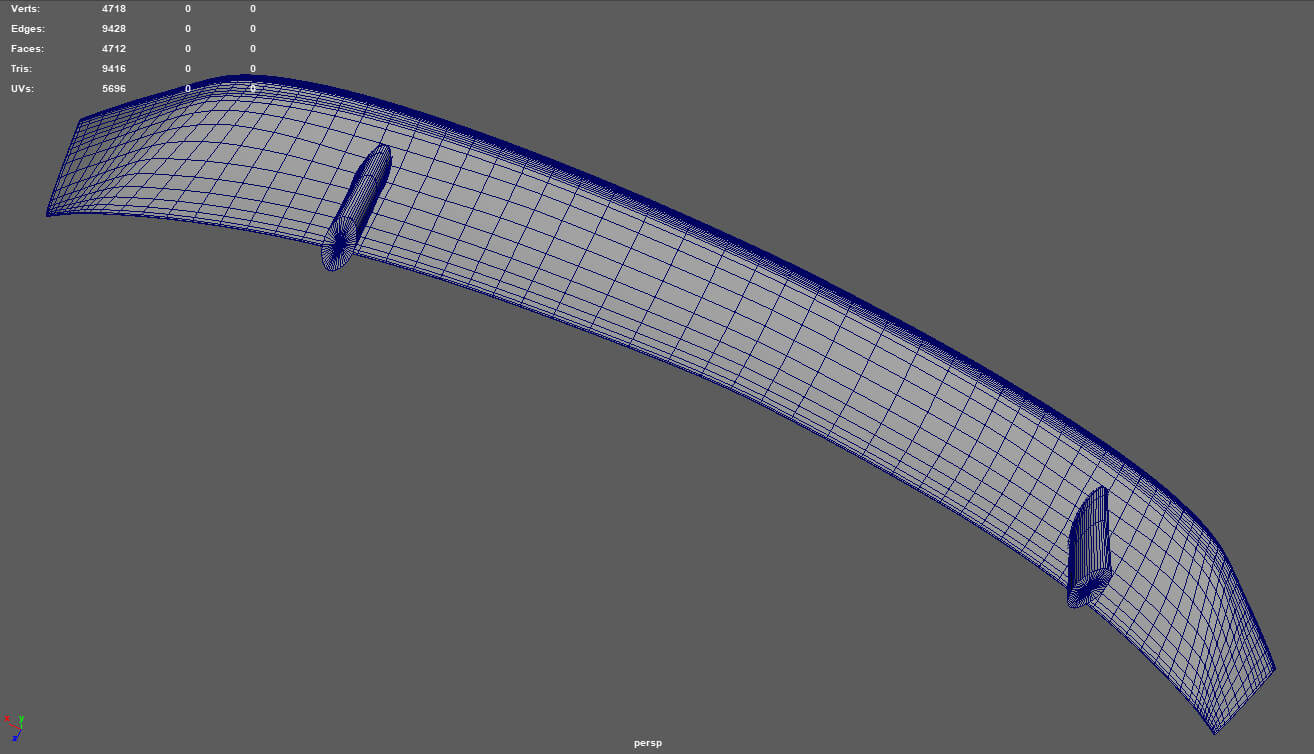Click the triangle count value 9416
The width and height of the screenshot is (1314, 754).
point(113,69)
